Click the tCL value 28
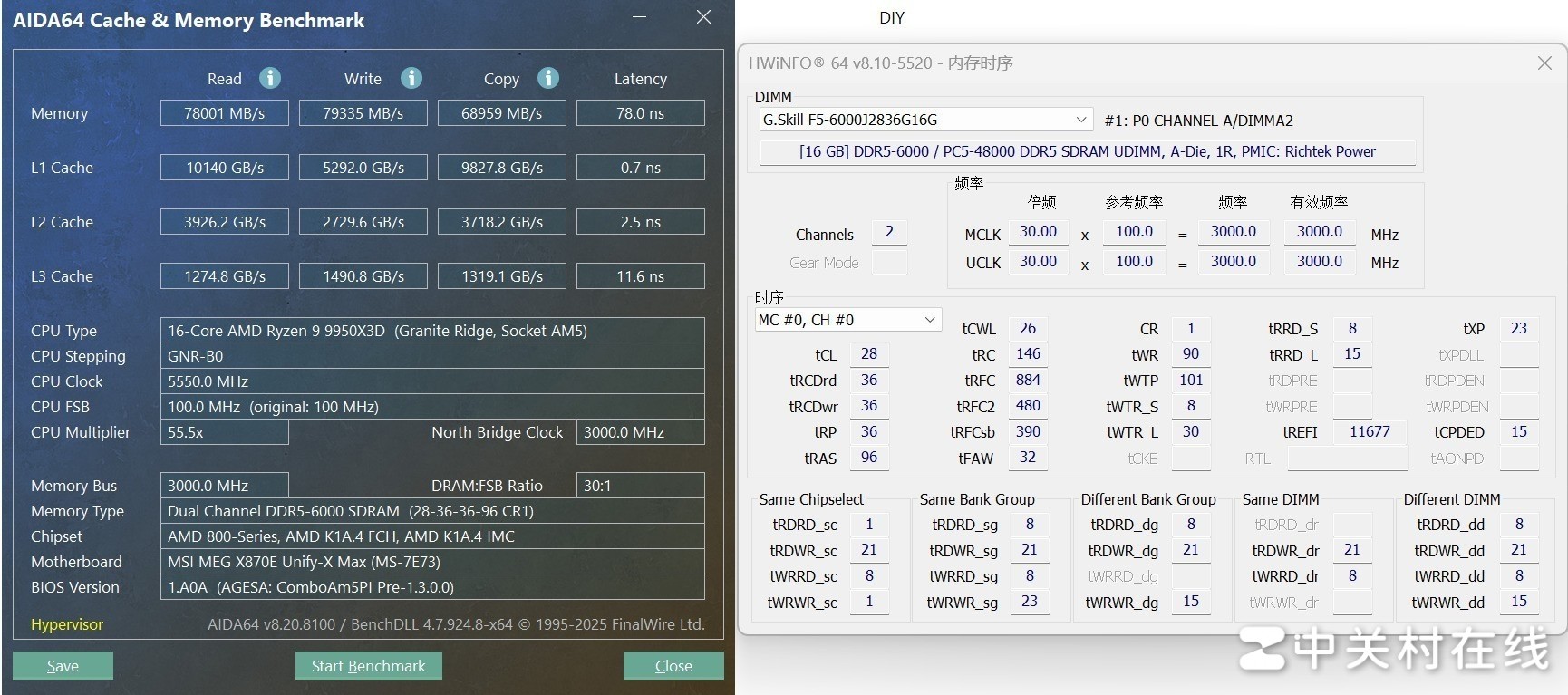The height and width of the screenshot is (695, 1568). pos(869,354)
